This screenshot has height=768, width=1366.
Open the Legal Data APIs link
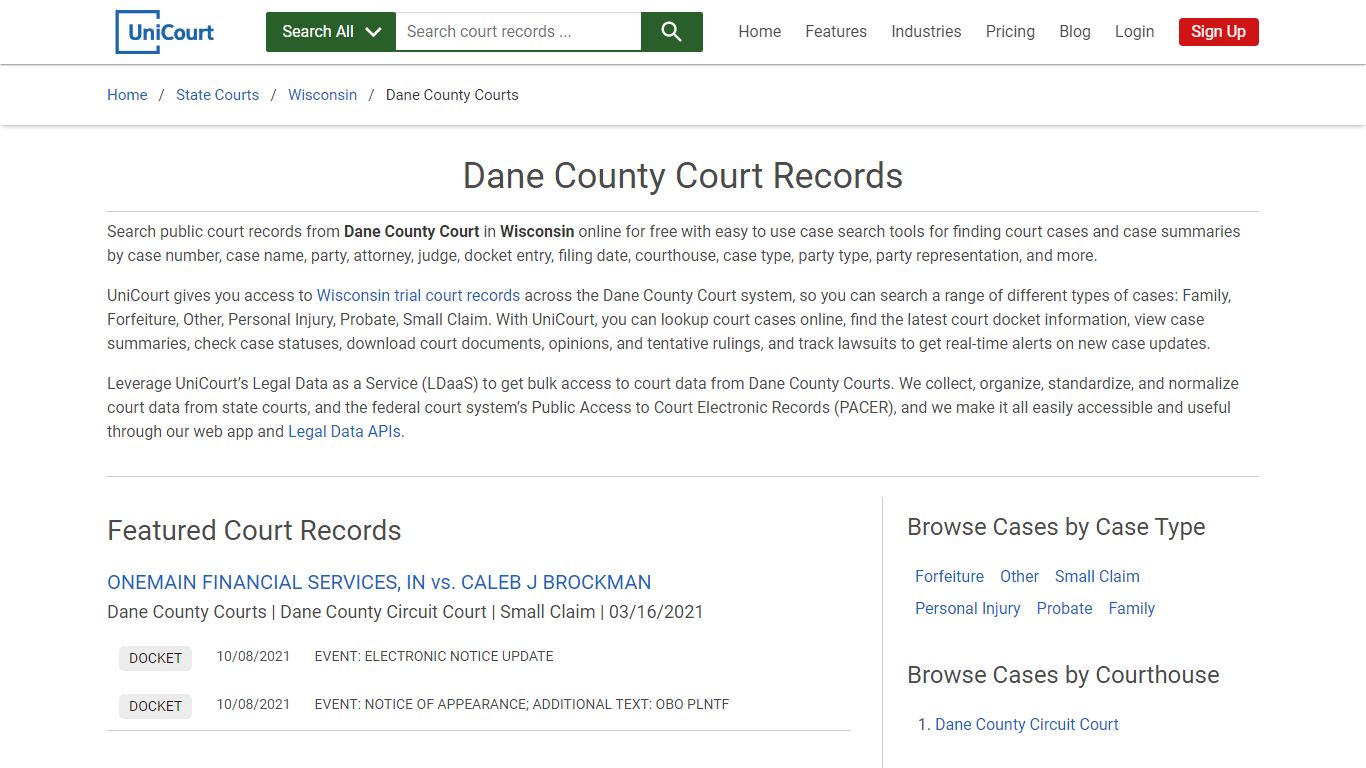344,432
